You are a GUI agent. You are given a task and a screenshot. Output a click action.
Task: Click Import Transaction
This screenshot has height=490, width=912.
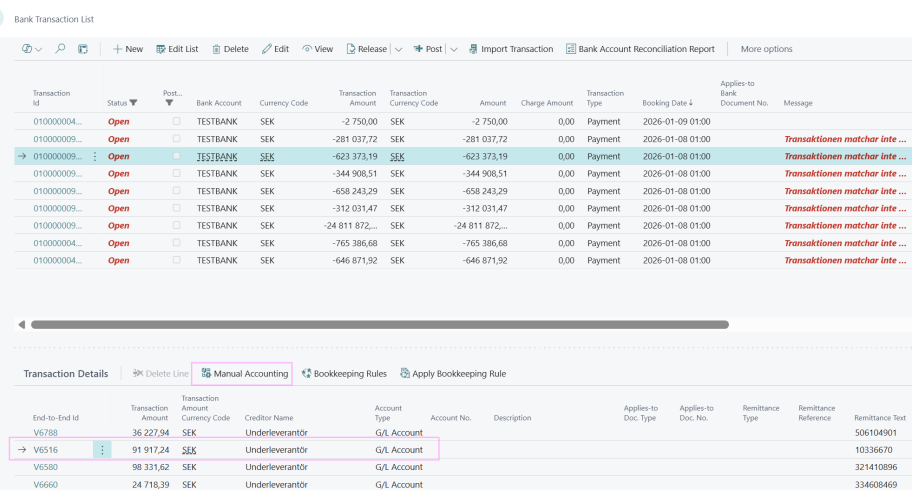tap(511, 49)
